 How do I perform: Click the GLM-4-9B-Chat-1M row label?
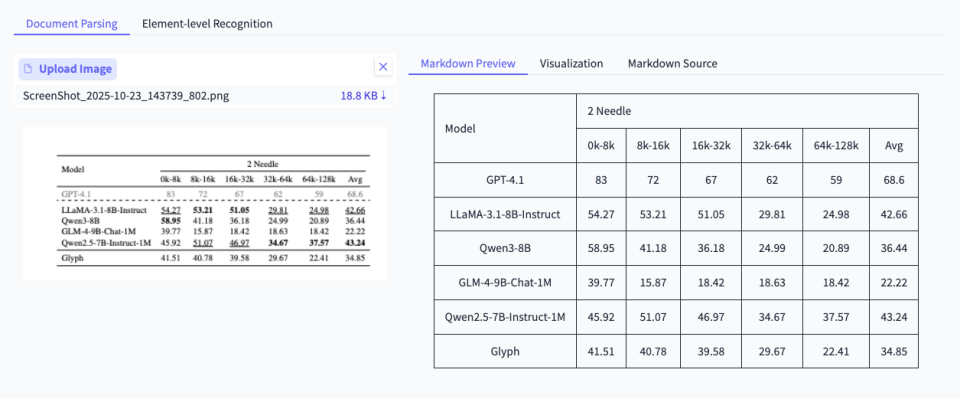pyautogui.click(x=505, y=283)
